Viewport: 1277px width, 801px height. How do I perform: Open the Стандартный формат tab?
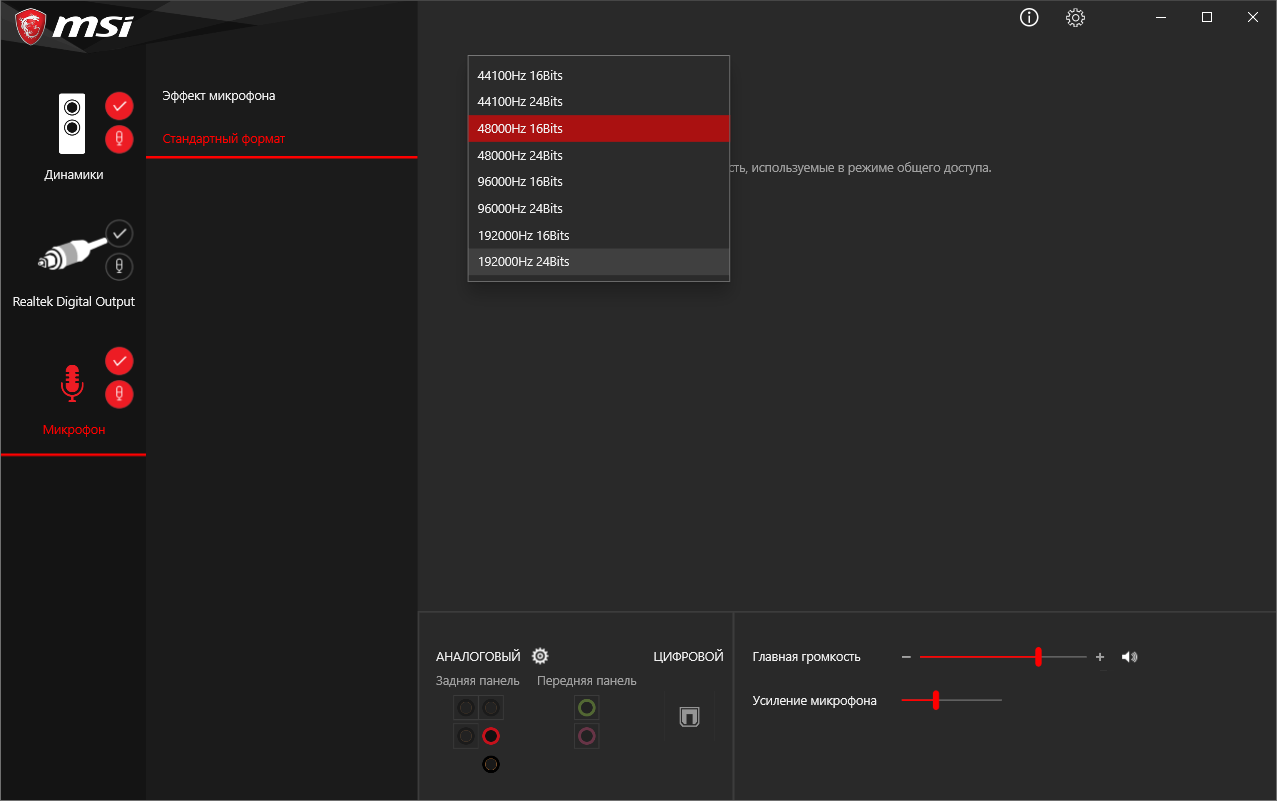[224, 139]
